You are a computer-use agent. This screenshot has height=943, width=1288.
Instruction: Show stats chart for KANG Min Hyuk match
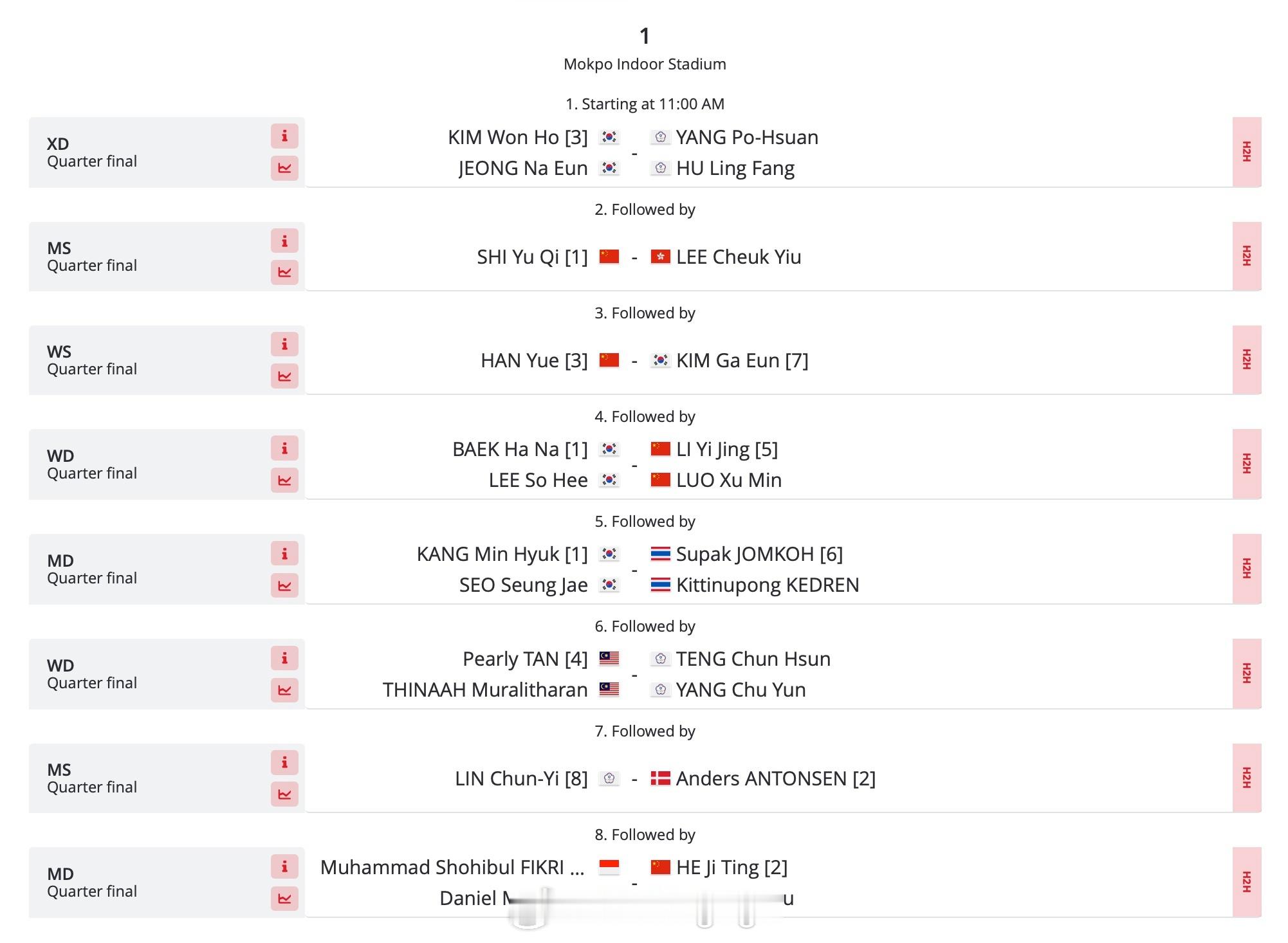(284, 585)
